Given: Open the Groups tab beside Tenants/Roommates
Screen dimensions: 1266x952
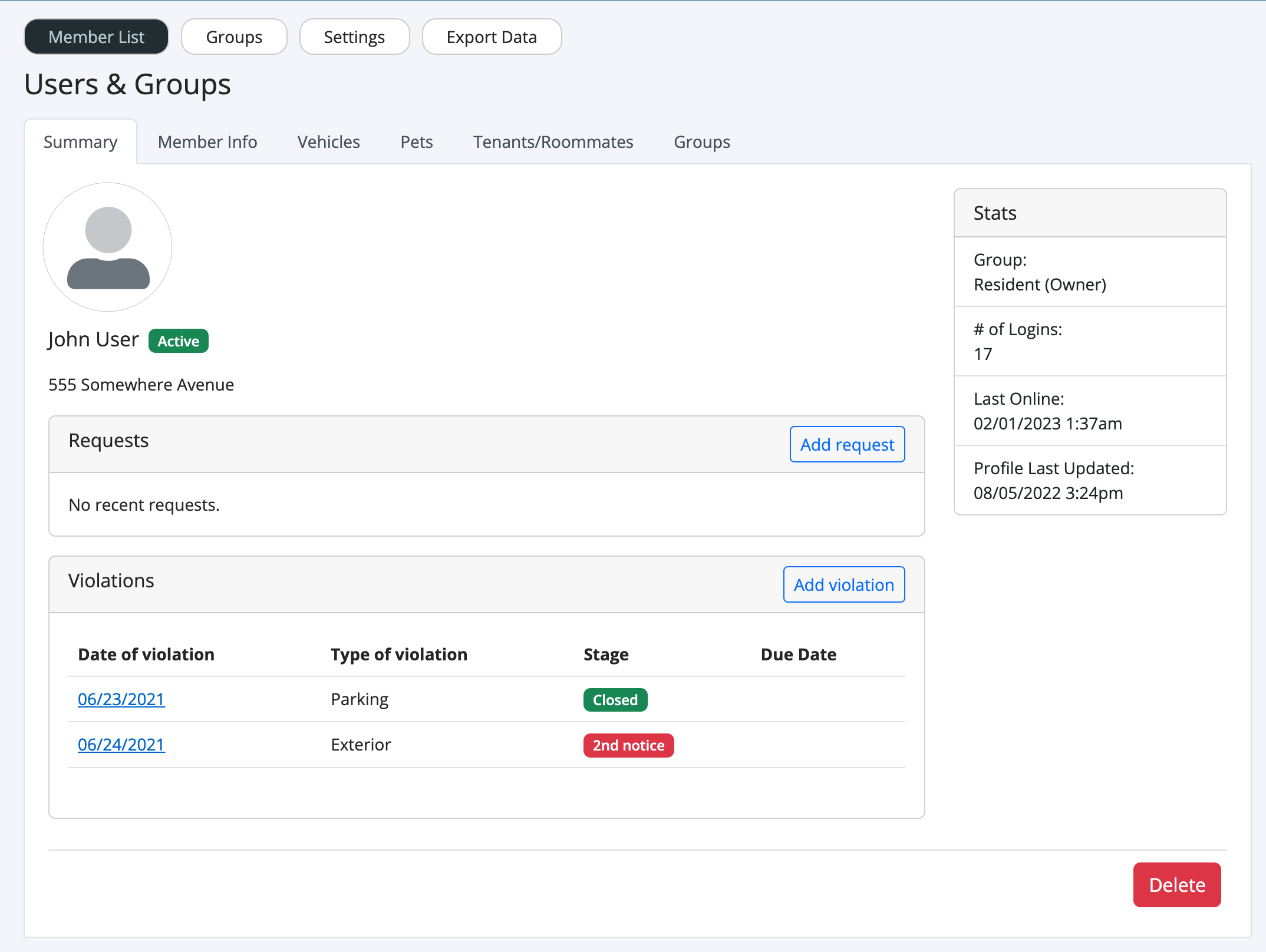Looking at the screenshot, I should (x=702, y=142).
